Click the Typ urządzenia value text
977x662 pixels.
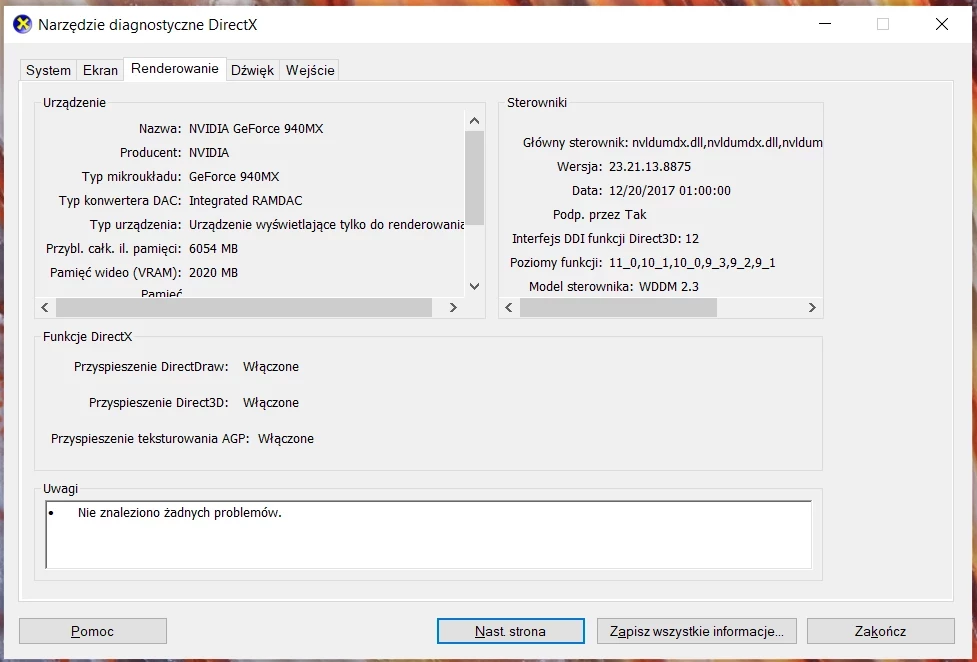[x=326, y=225]
